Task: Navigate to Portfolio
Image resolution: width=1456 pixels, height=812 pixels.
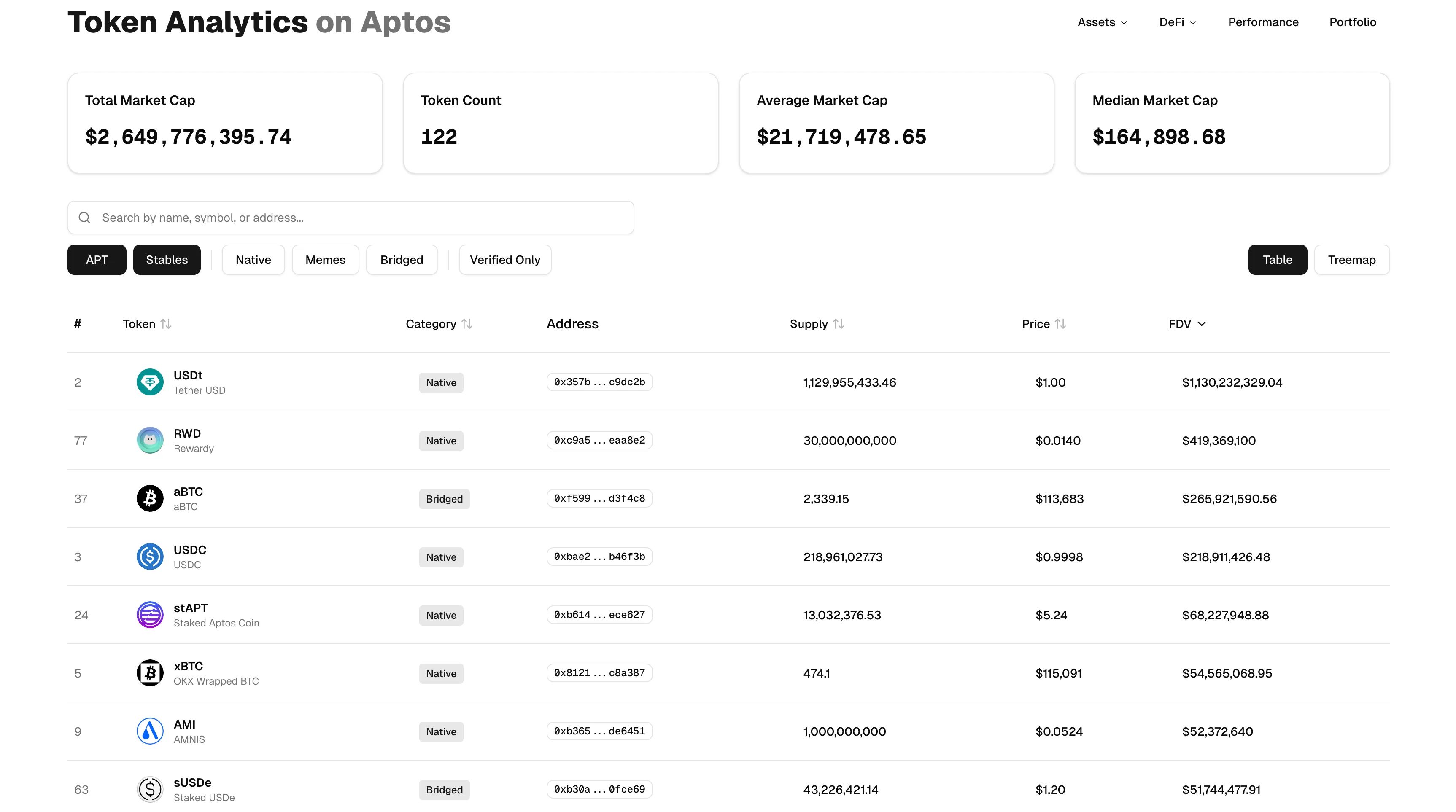Action: coord(1353,22)
